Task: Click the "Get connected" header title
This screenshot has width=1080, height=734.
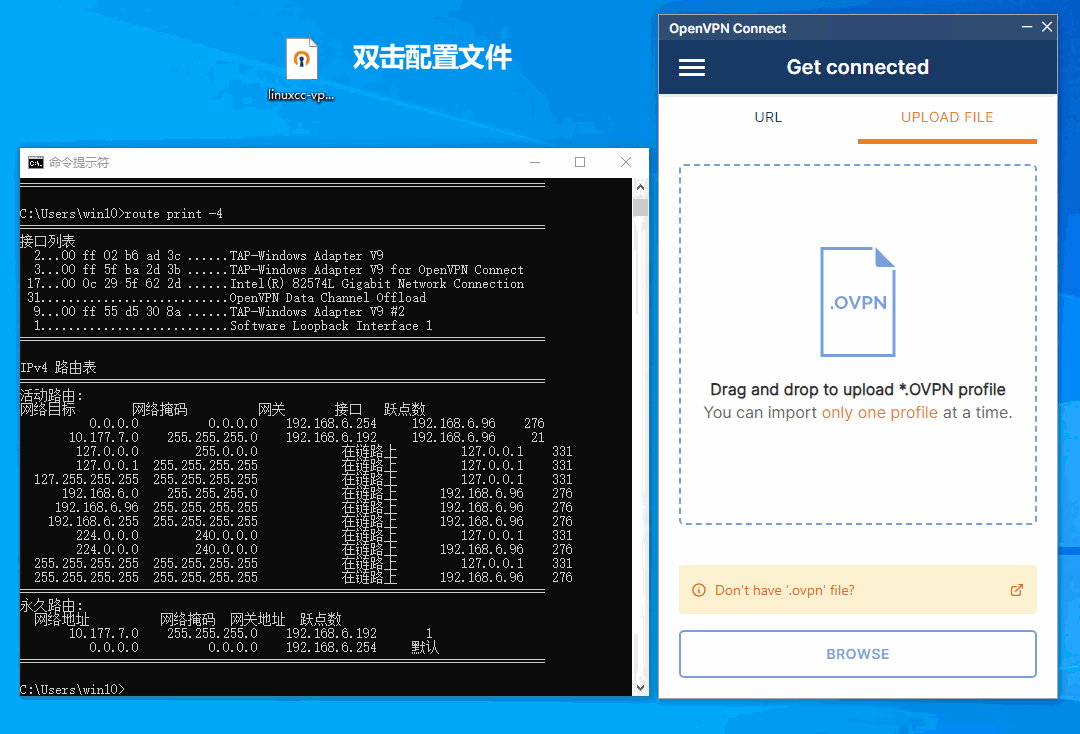Action: coord(858,67)
